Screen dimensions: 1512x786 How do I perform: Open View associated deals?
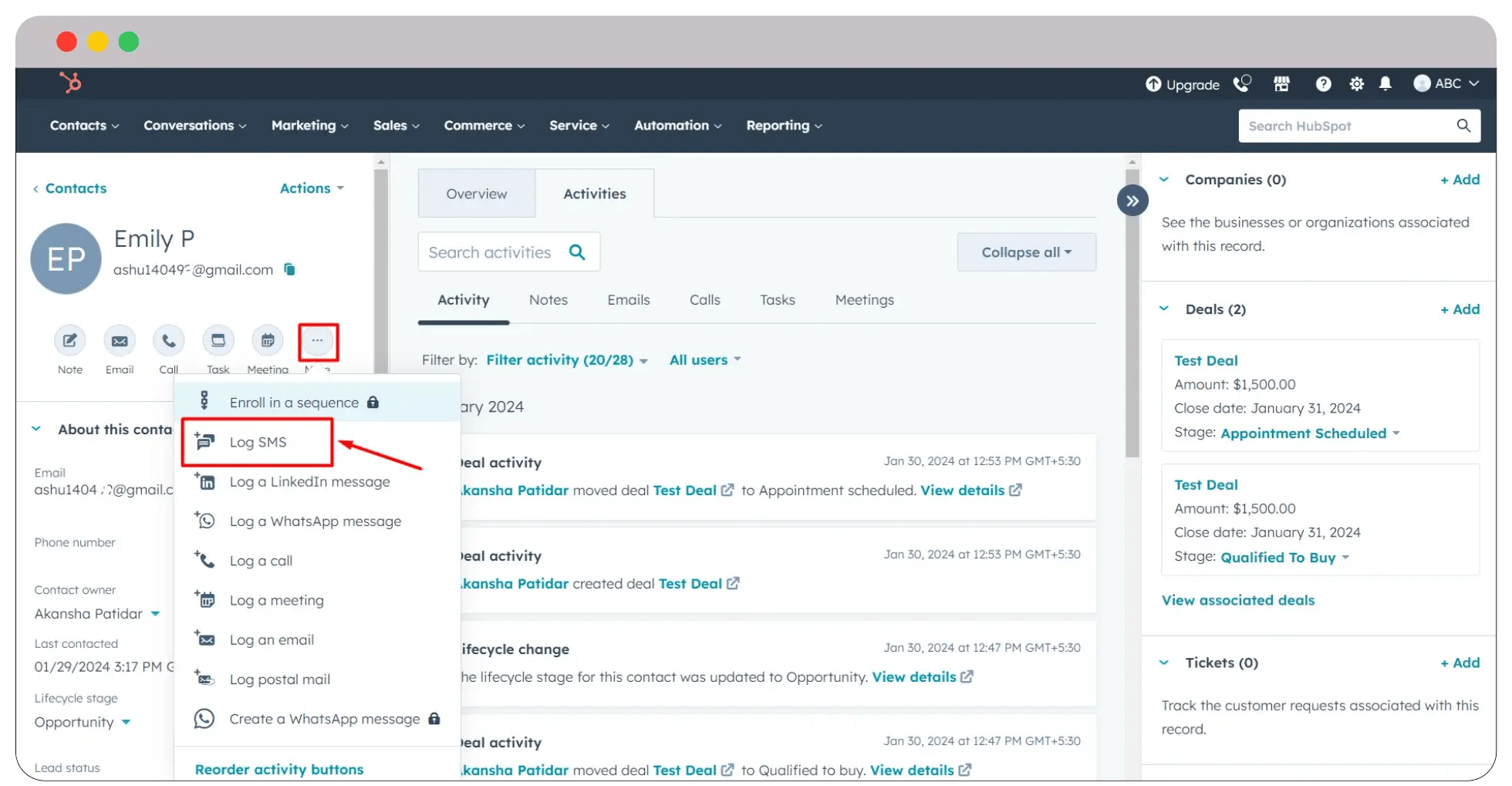click(1237, 600)
